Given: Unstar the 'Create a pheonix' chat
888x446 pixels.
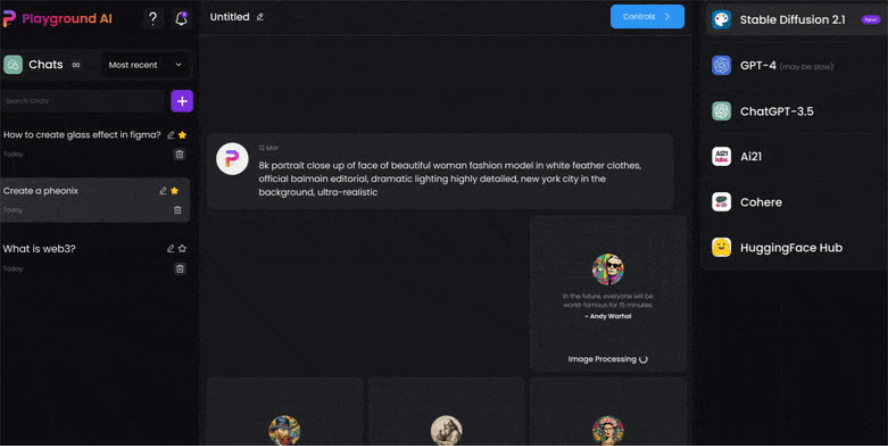Looking at the screenshot, I should click(174, 191).
